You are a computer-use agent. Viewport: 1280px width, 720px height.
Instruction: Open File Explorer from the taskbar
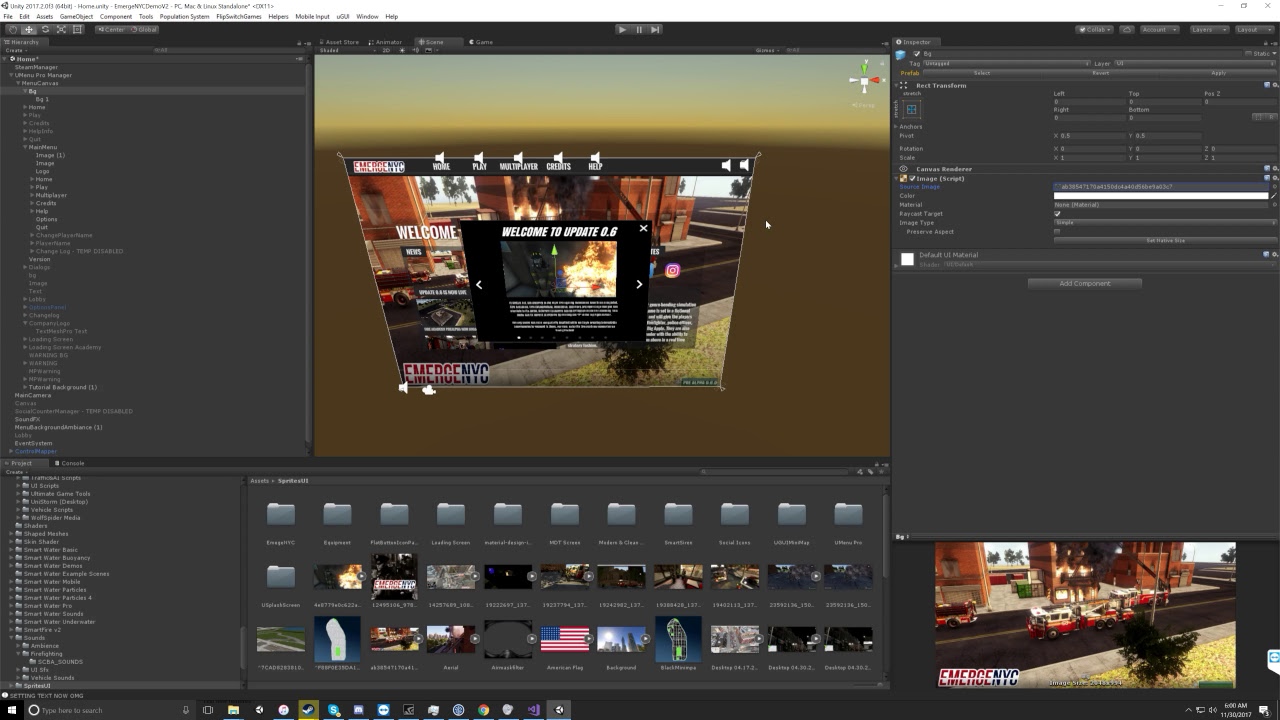coord(233,710)
